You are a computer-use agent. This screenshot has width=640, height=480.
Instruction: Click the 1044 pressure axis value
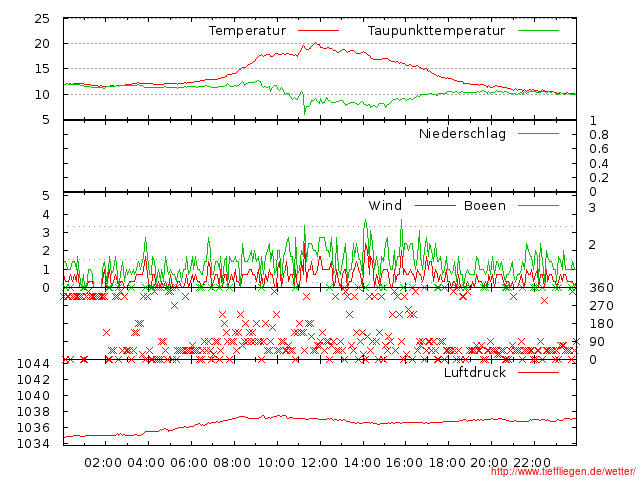tap(33, 363)
